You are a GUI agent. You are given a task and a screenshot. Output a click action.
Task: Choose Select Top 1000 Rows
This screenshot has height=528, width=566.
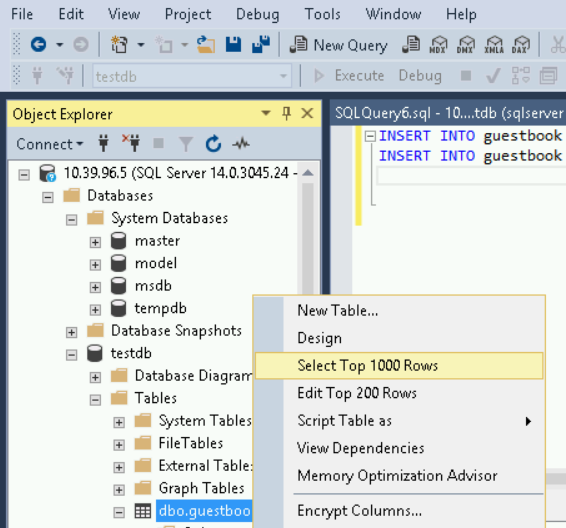click(399, 366)
